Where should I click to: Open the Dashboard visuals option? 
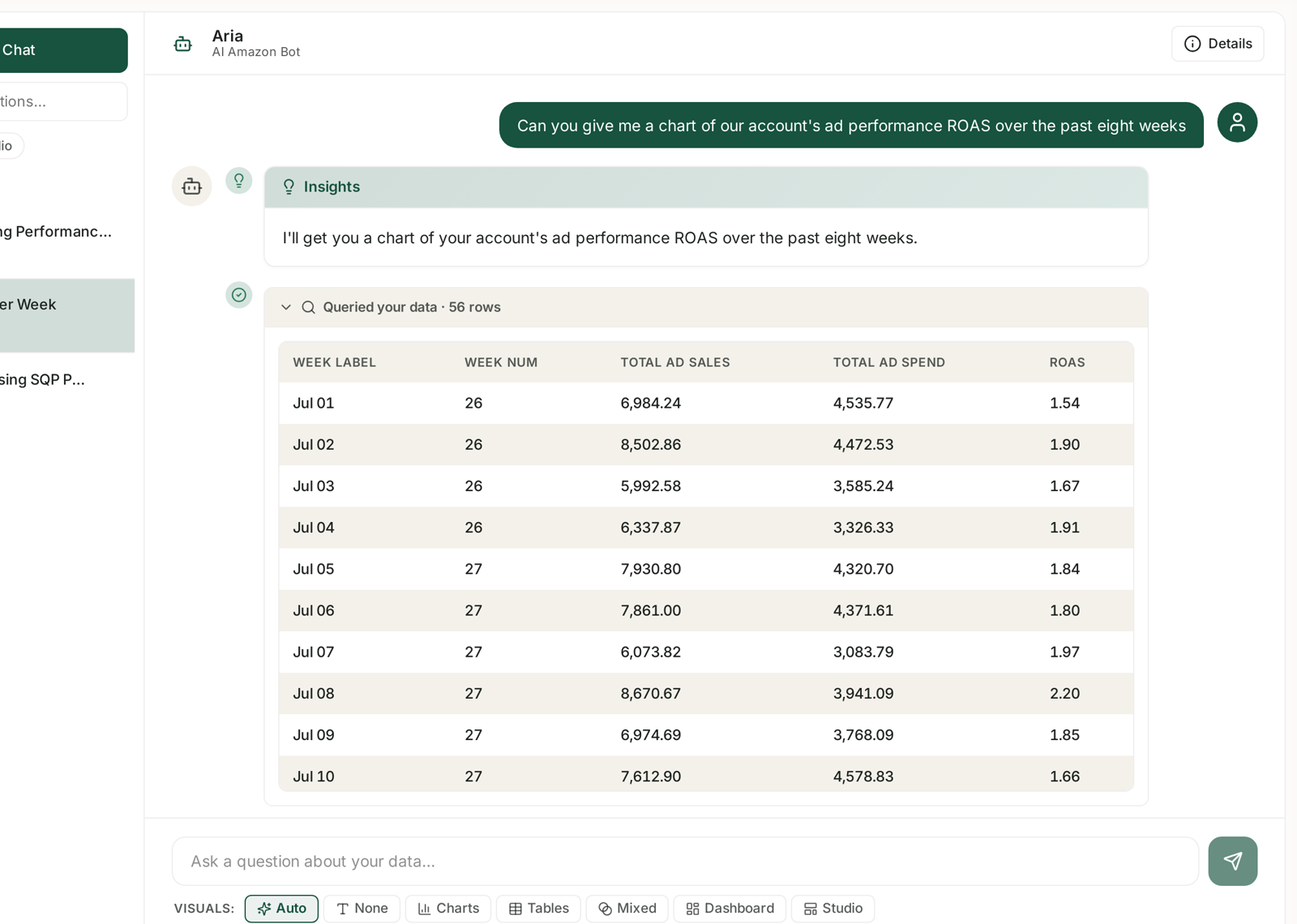coord(730,909)
